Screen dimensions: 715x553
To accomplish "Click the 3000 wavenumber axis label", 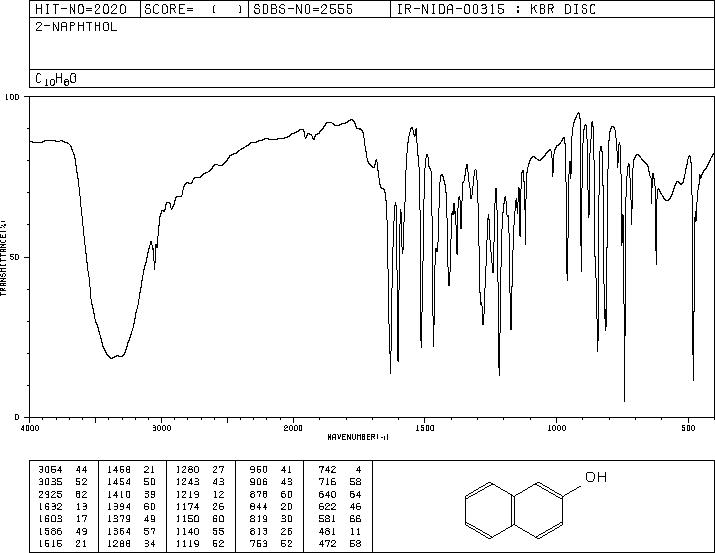I will tap(161, 428).
